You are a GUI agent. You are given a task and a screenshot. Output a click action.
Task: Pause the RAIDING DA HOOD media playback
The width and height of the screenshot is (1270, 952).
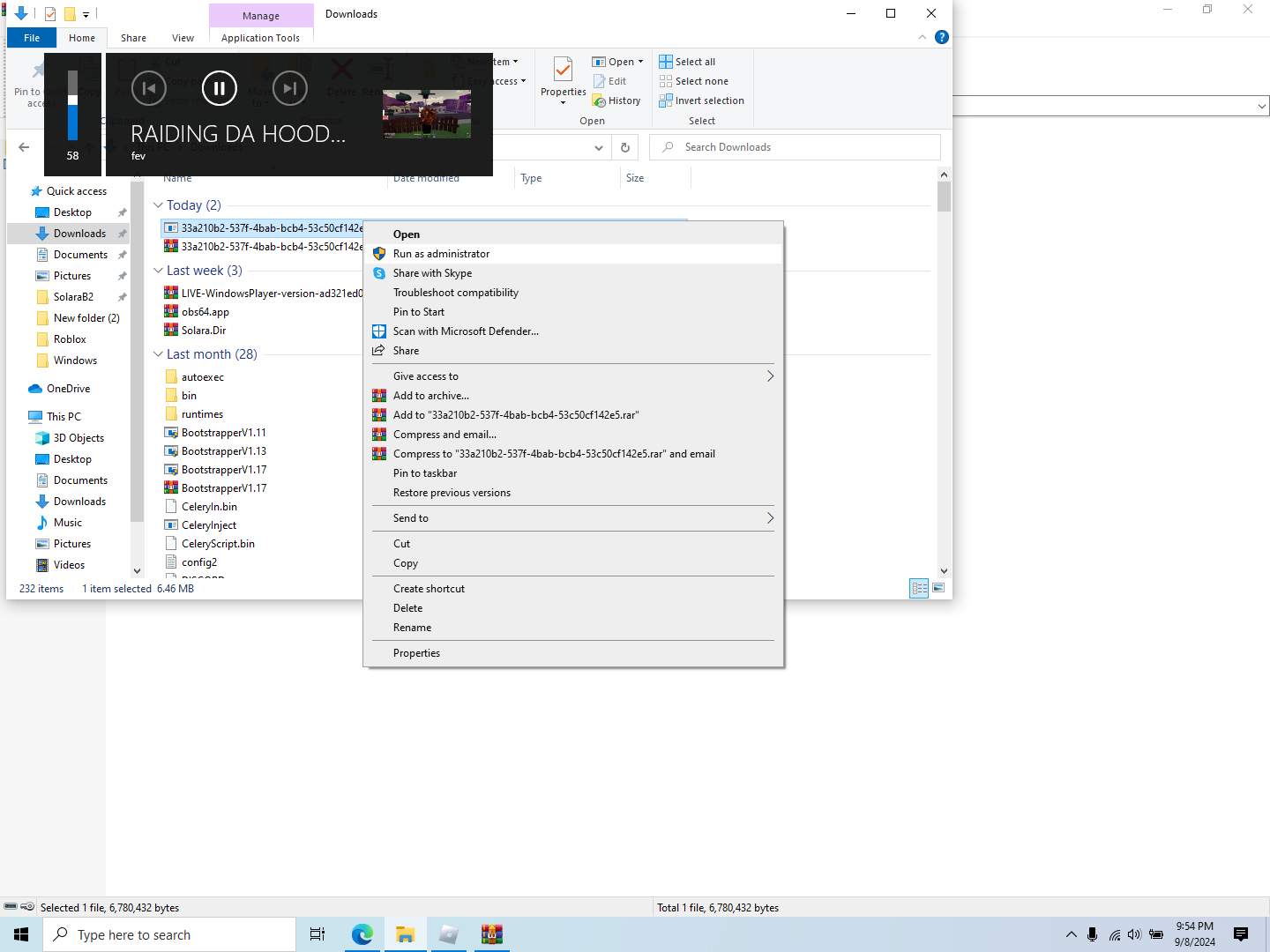(x=220, y=87)
